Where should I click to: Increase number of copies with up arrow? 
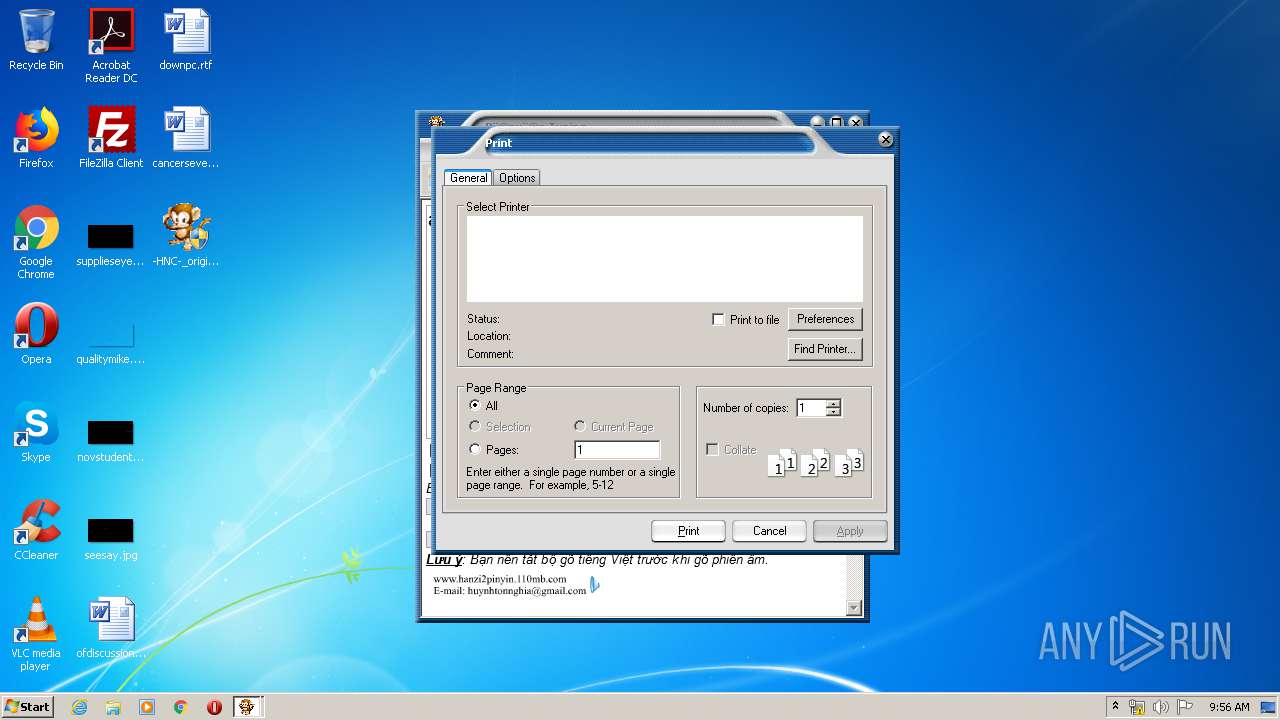[833, 404]
